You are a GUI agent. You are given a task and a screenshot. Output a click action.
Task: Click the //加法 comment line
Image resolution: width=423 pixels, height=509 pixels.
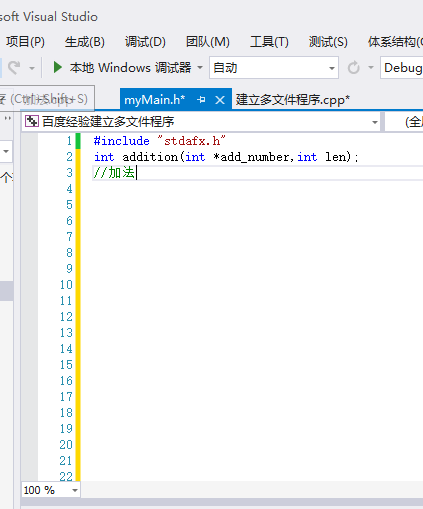click(114, 173)
